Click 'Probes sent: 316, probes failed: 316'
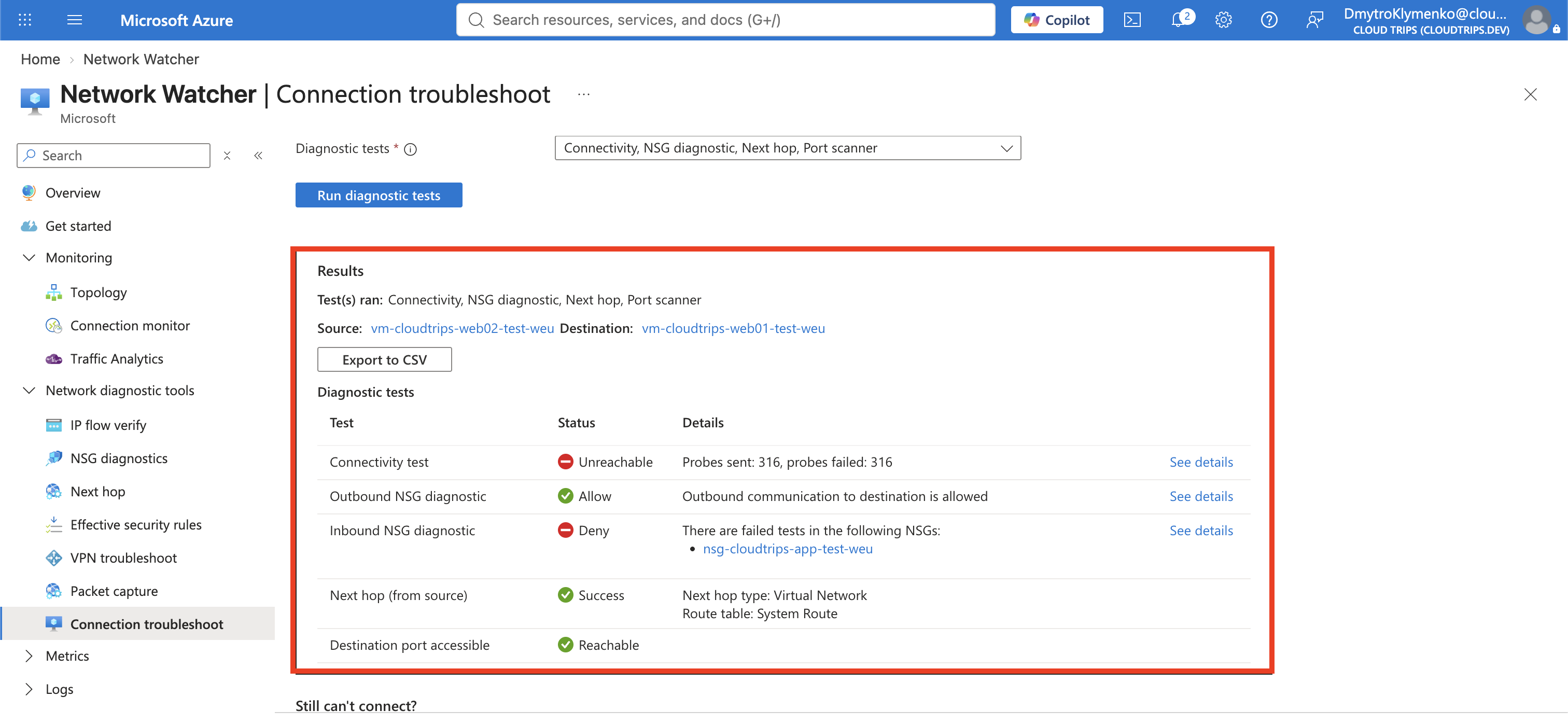The image size is (1568, 725). (787, 462)
